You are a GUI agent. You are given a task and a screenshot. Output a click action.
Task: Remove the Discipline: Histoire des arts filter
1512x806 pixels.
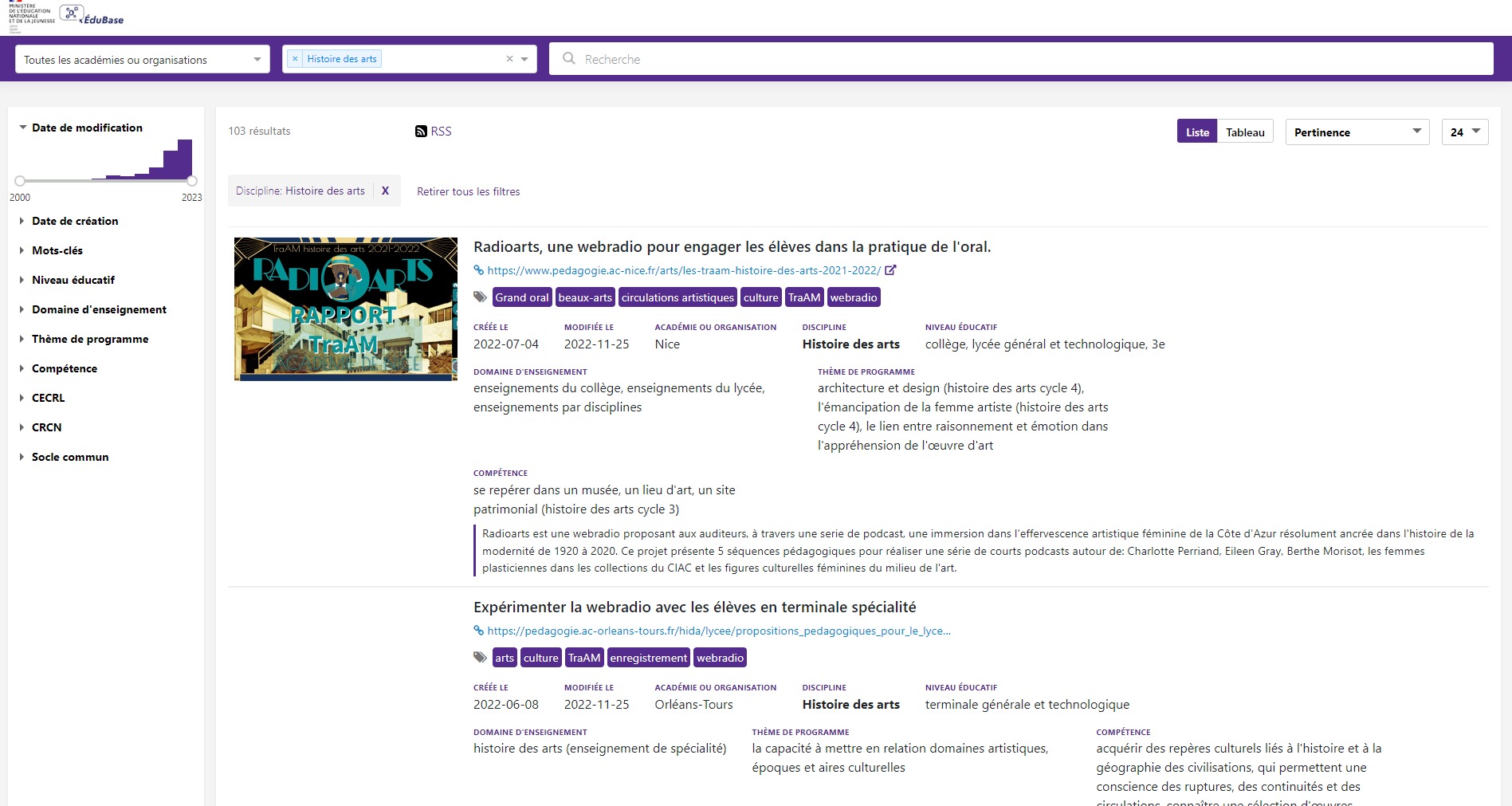(x=385, y=191)
